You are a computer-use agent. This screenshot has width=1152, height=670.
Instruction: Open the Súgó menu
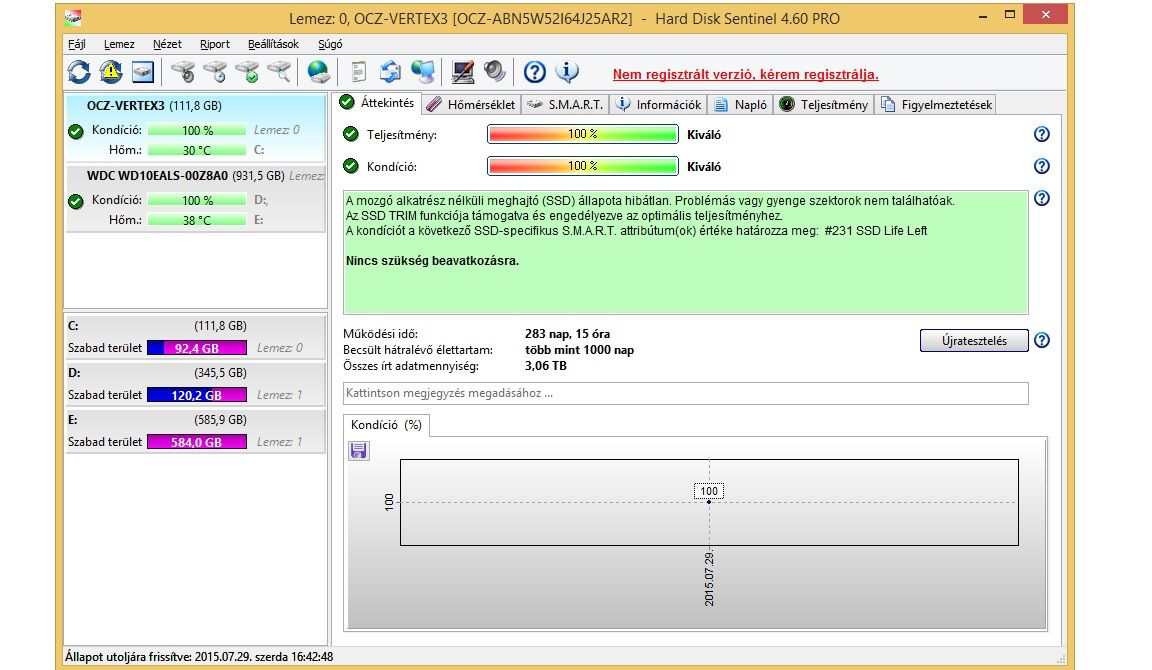330,44
